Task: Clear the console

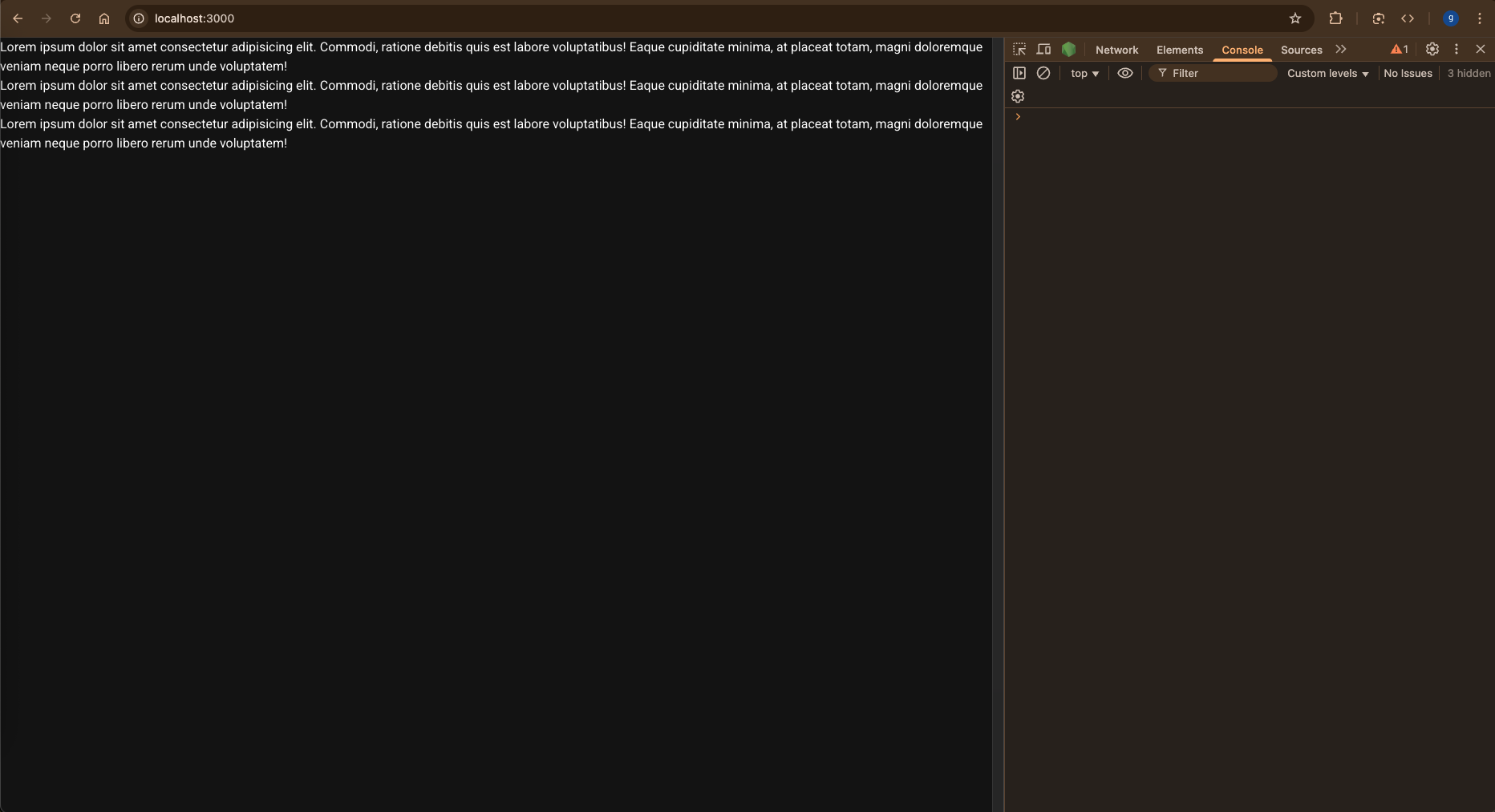Action: click(x=1043, y=73)
